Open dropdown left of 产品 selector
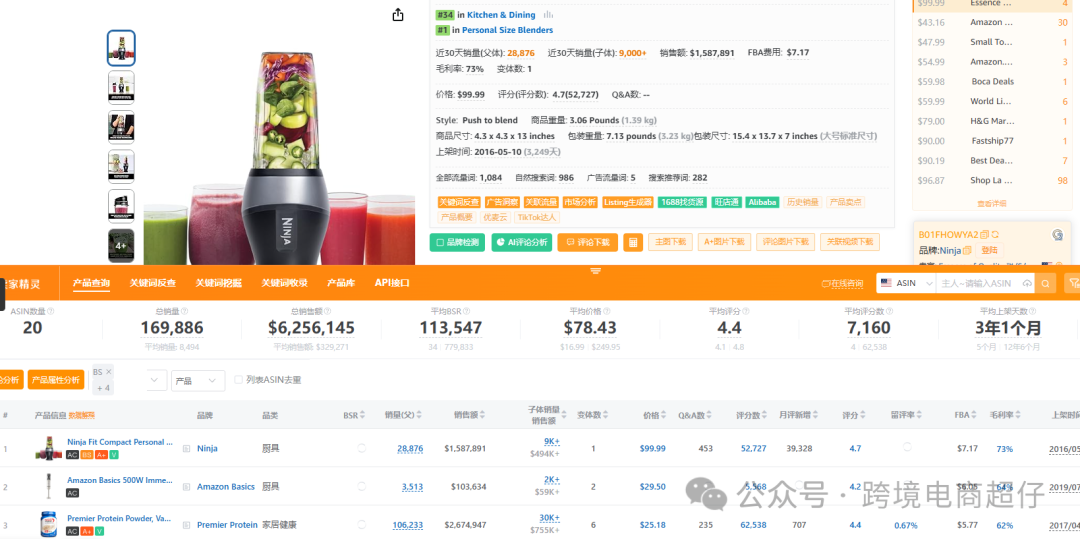The image size is (1080, 539). tap(157, 380)
